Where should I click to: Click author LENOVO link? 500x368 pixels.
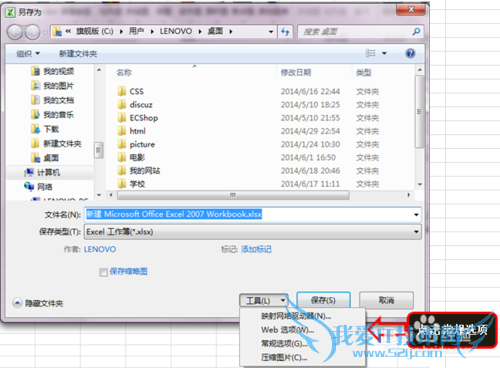pos(100,249)
